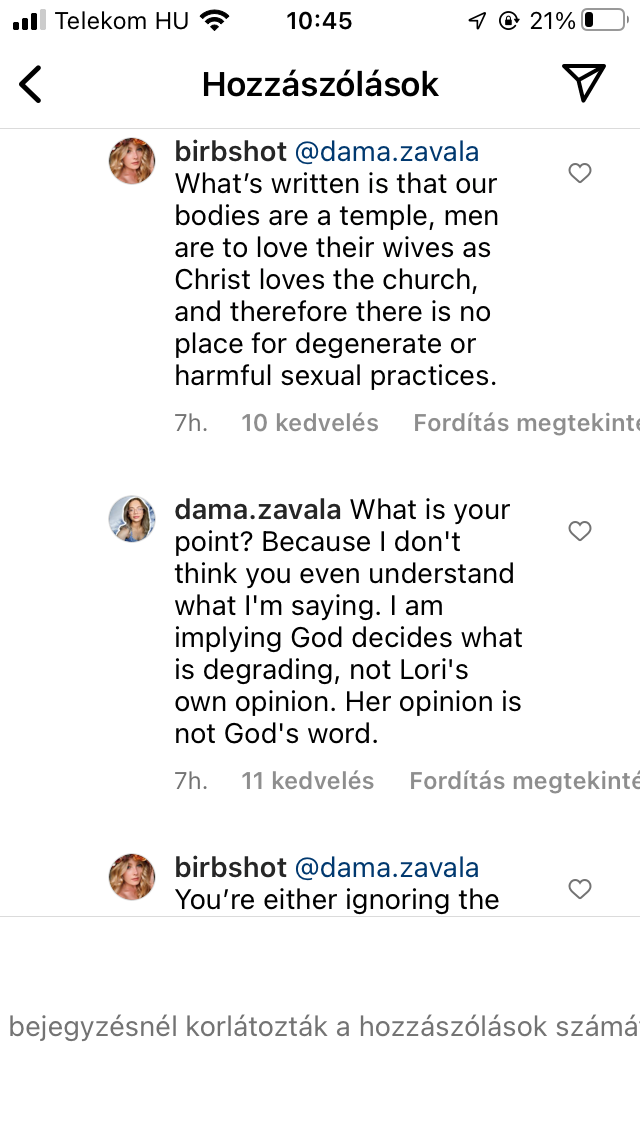Like birbshot's last comment with heart

(x=580, y=889)
